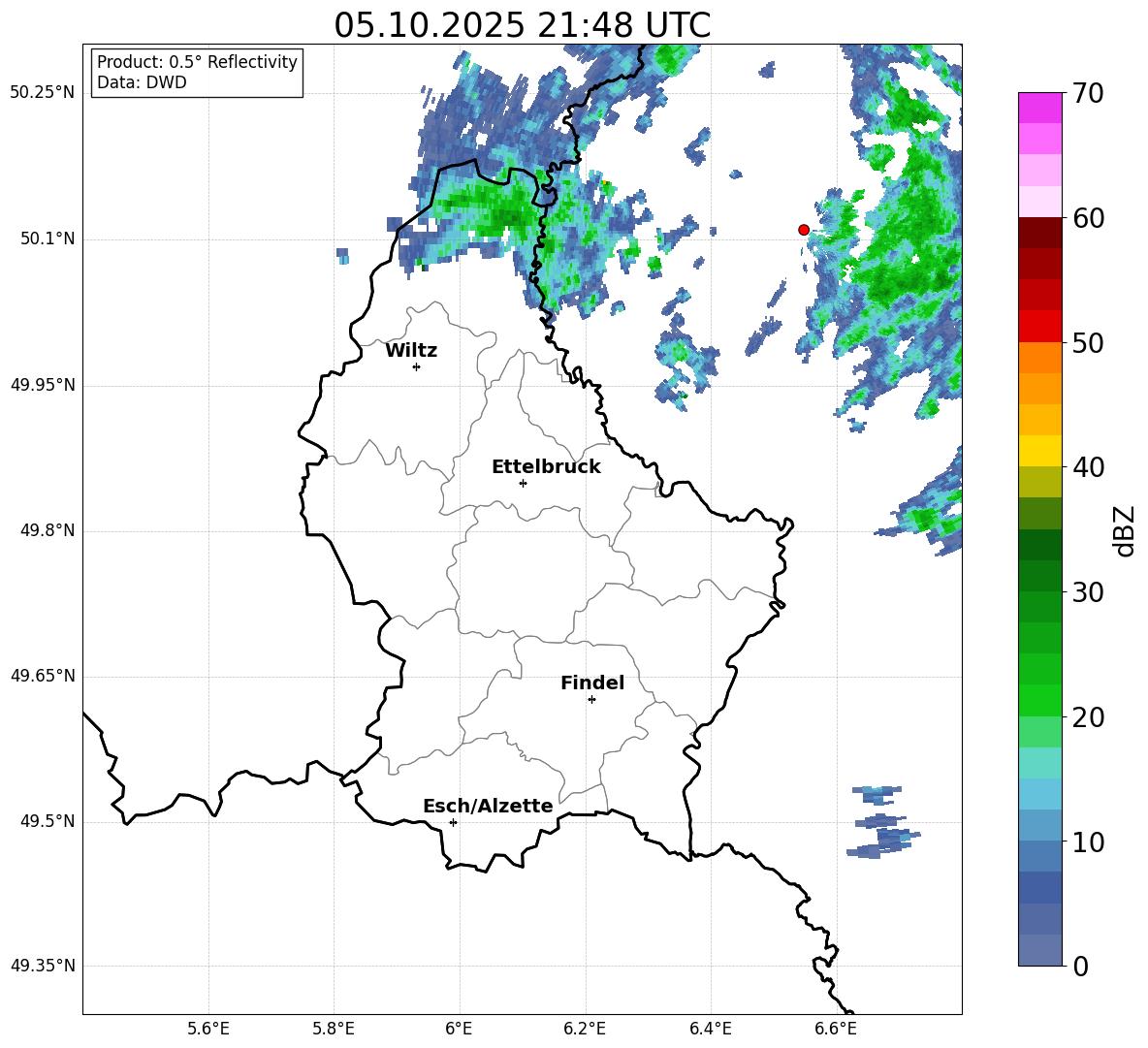
Task: Click the Ettelbruck station cross marker
Action: pyautogui.click(x=523, y=483)
